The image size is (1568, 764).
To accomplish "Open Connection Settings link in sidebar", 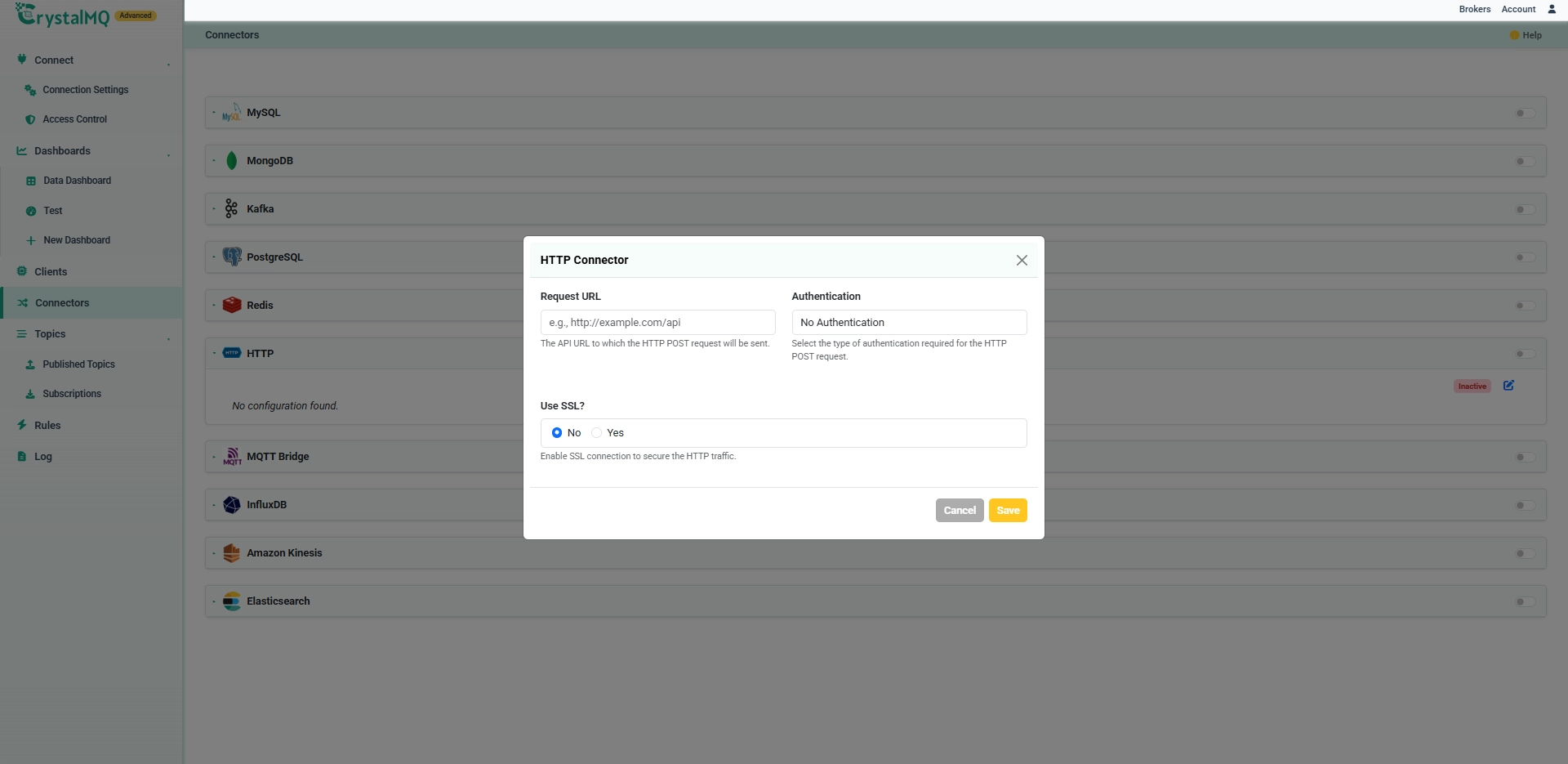I will coord(86,90).
